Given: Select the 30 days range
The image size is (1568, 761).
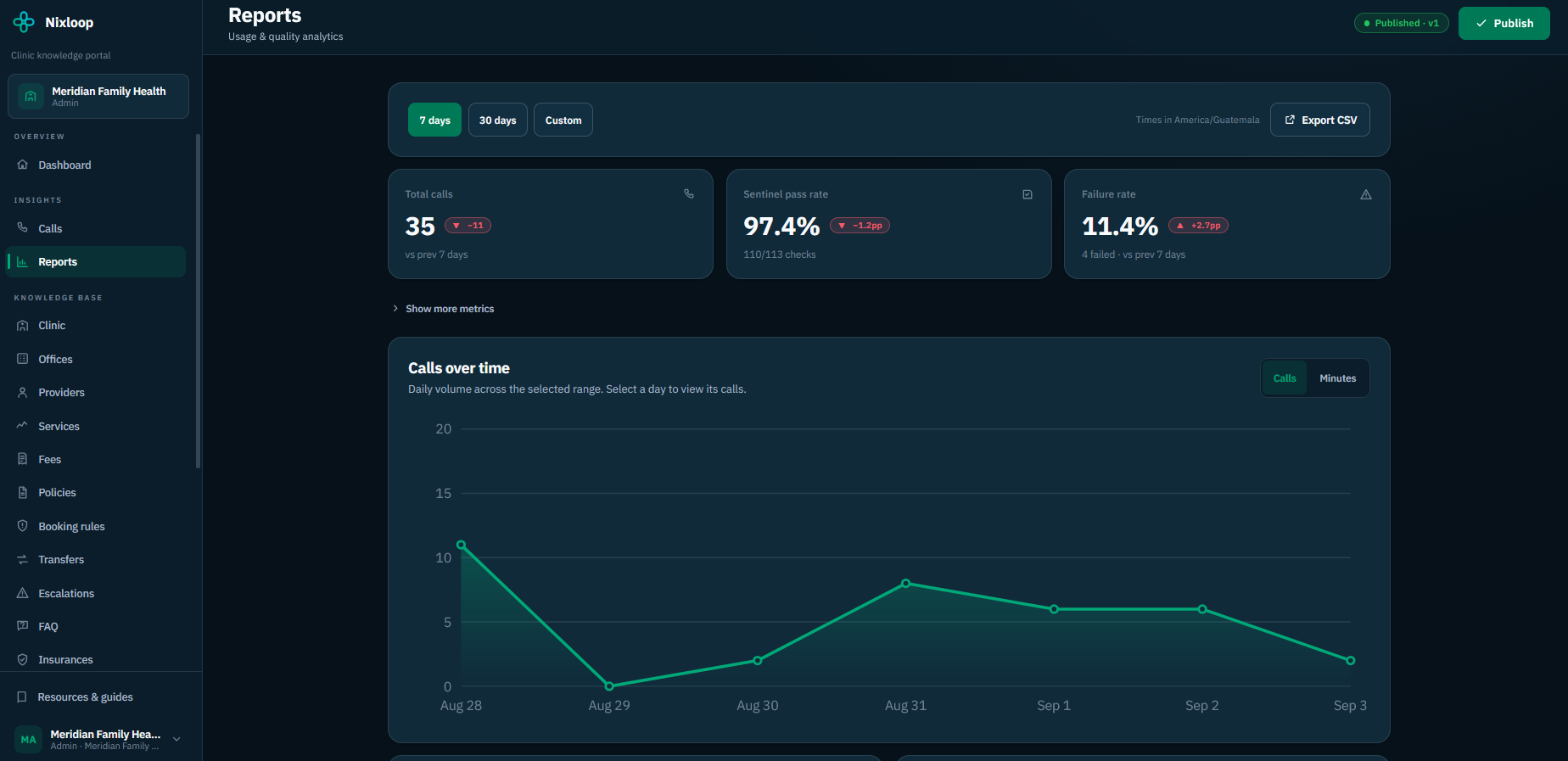Looking at the screenshot, I should [497, 120].
